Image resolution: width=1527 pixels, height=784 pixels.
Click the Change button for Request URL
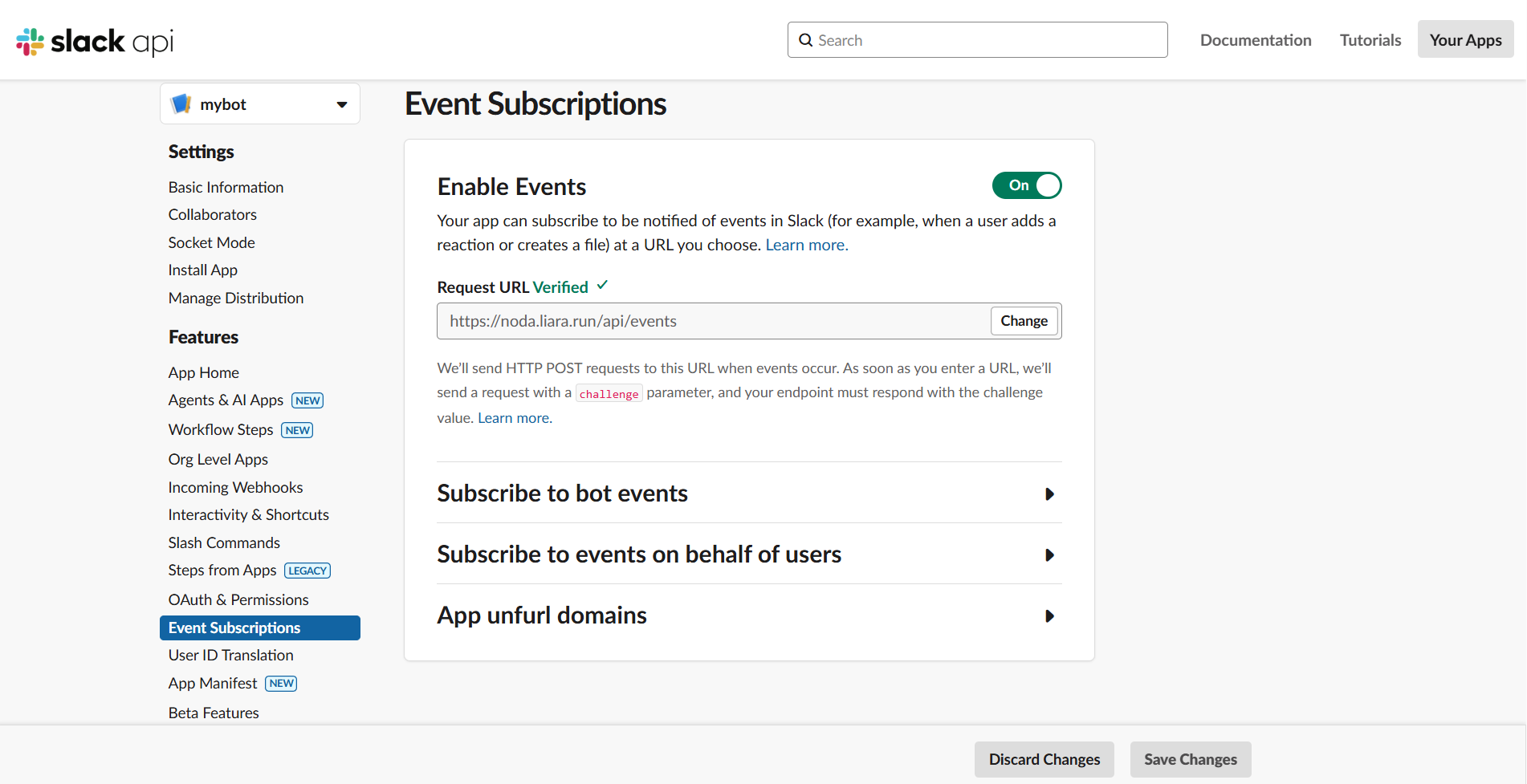coord(1024,321)
